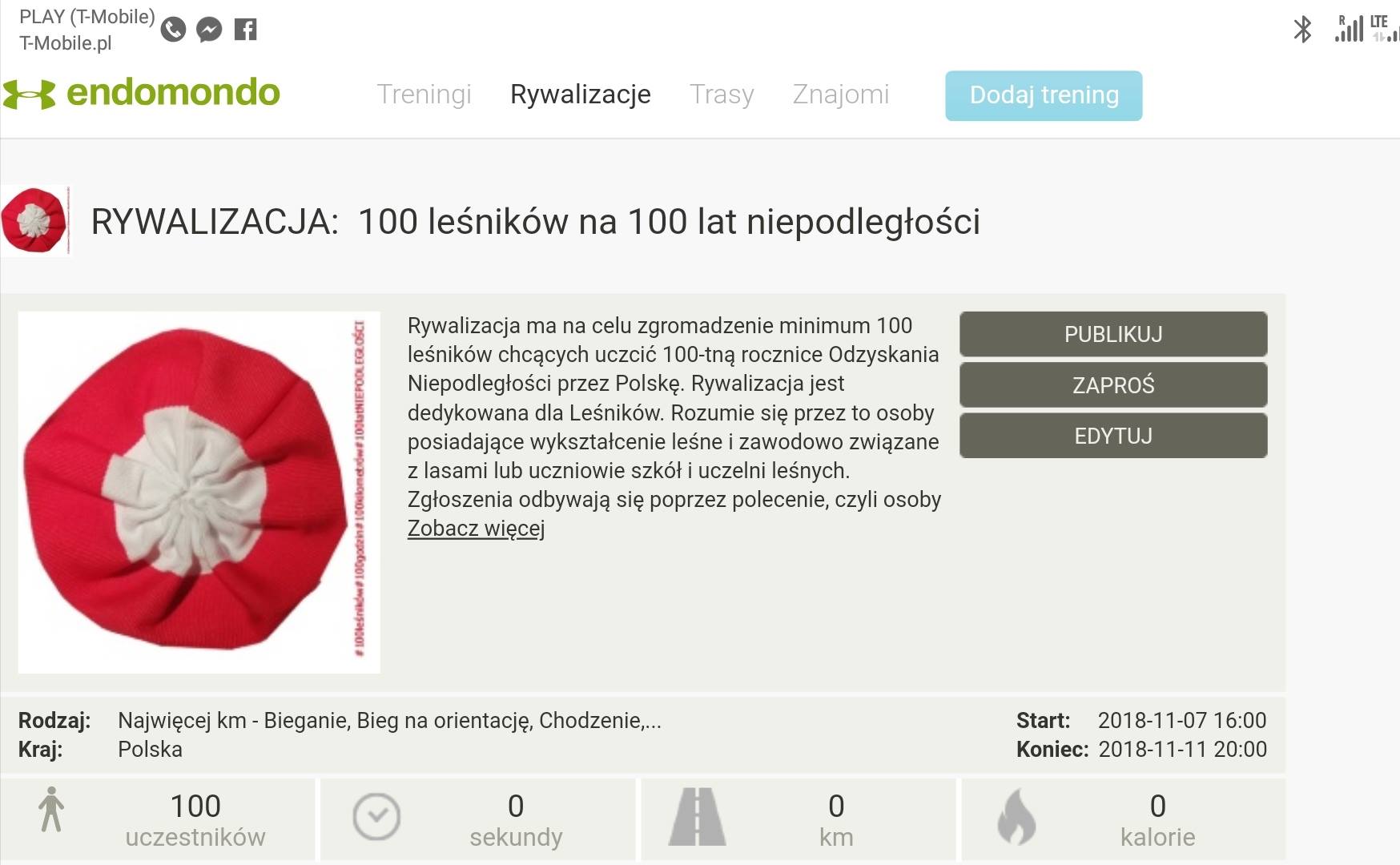Click the clock duration icon
1400x865 pixels.
pyautogui.click(x=376, y=817)
